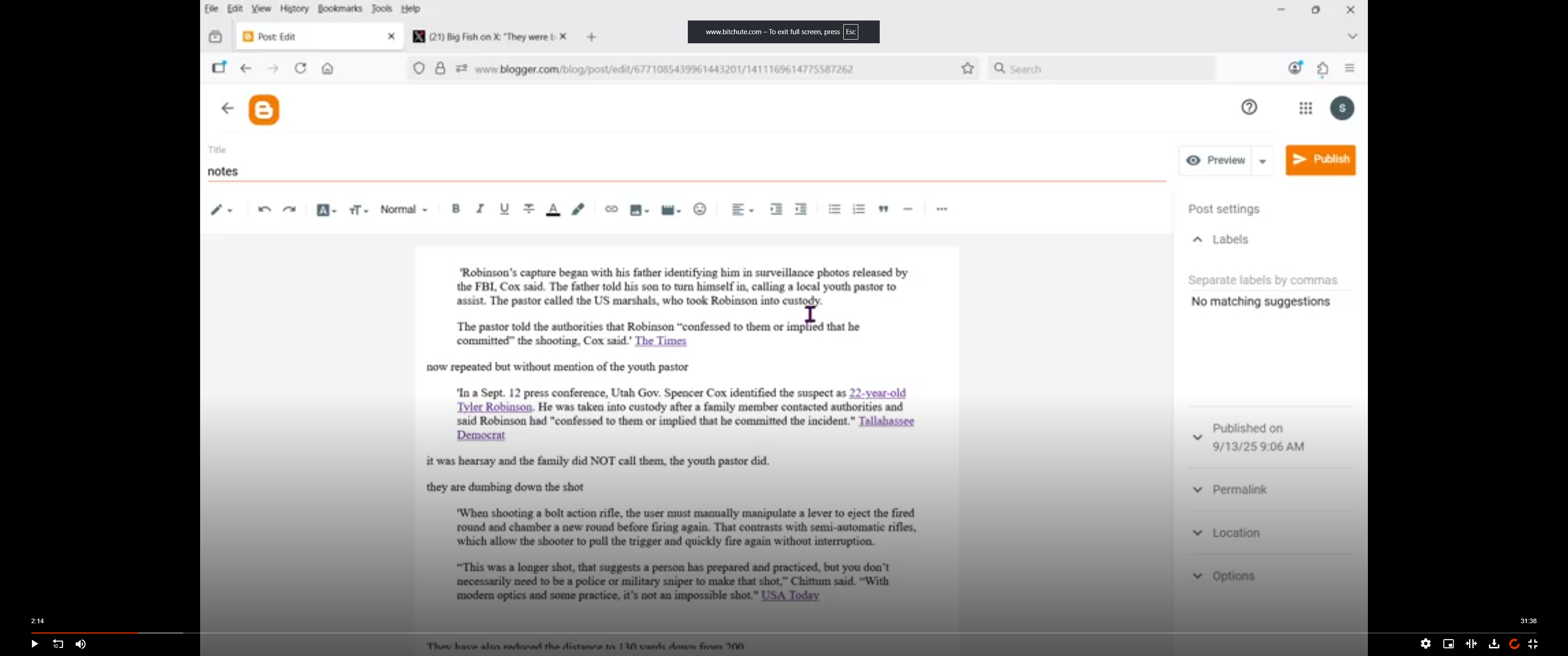Toggle numbered list
Viewport: 1568px width, 656px height.
pos(858,209)
